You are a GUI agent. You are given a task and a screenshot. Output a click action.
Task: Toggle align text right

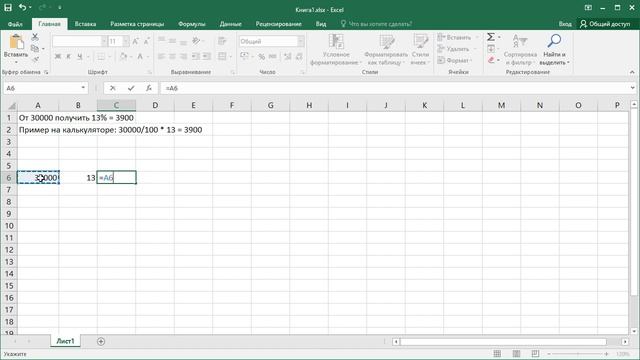coord(184,56)
